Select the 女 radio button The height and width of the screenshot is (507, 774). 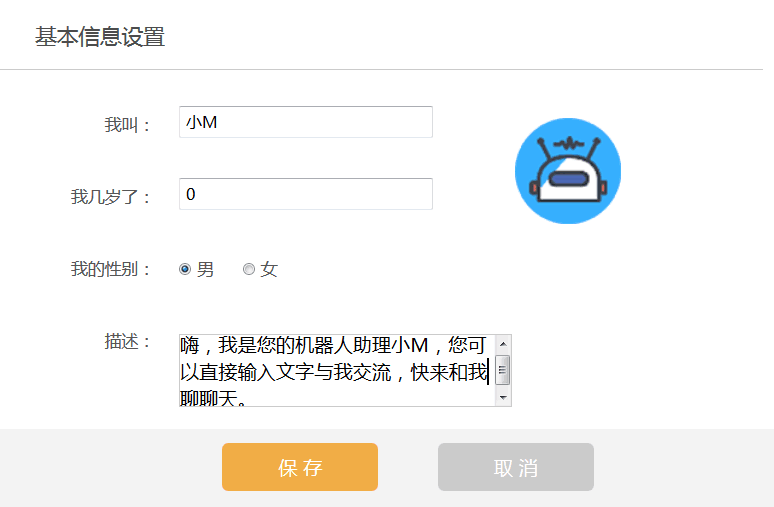pyautogui.click(x=249, y=269)
